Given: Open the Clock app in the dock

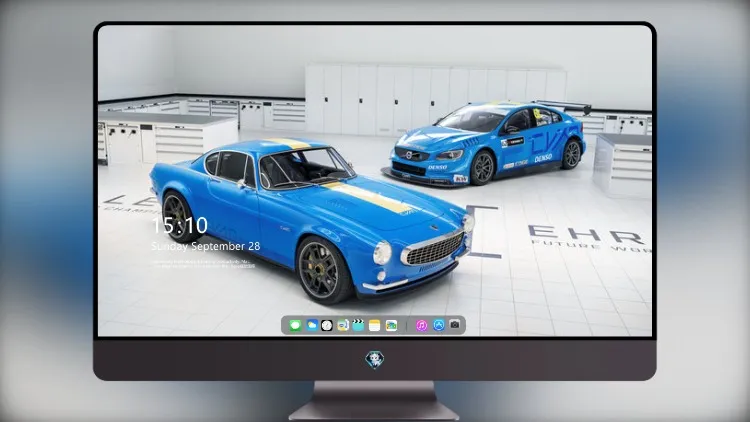Looking at the screenshot, I should [x=327, y=325].
